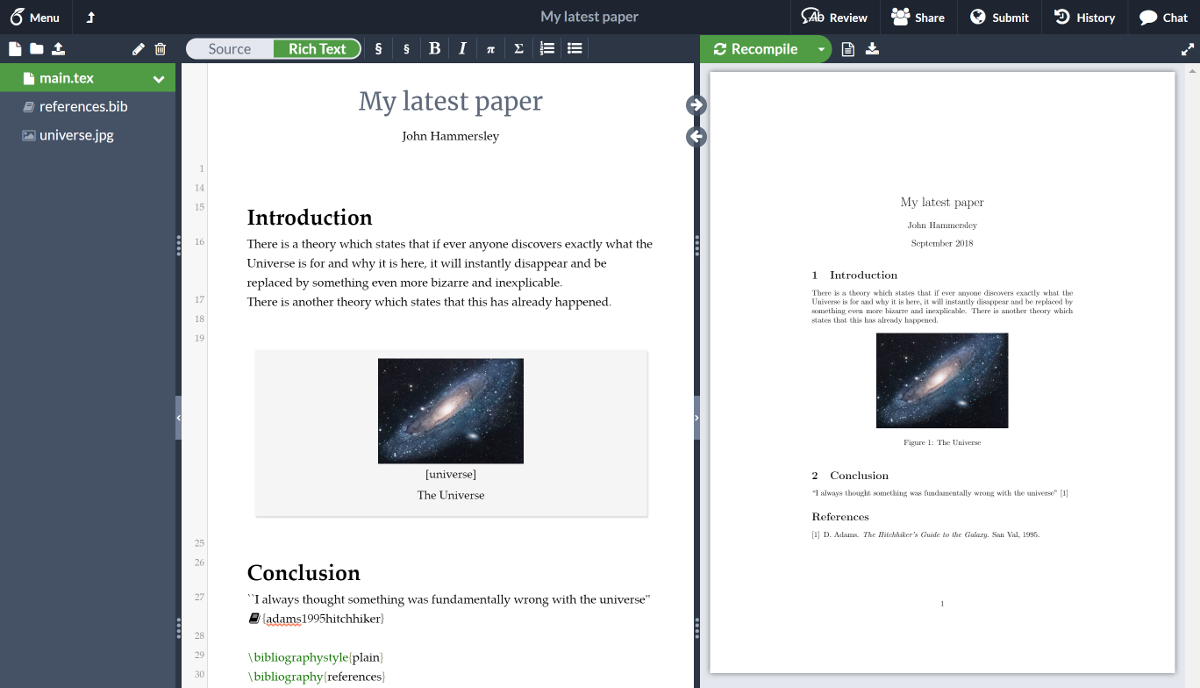Download the compiled PDF via download icon
The image size is (1200, 688).
click(871, 48)
